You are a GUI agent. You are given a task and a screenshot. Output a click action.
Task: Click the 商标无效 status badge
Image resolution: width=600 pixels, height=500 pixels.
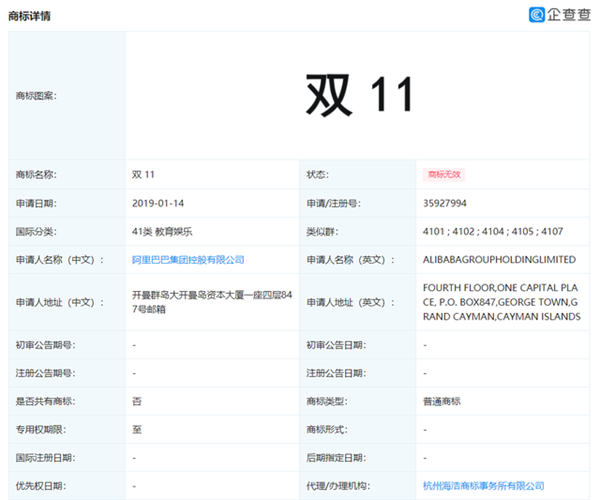click(444, 175)
